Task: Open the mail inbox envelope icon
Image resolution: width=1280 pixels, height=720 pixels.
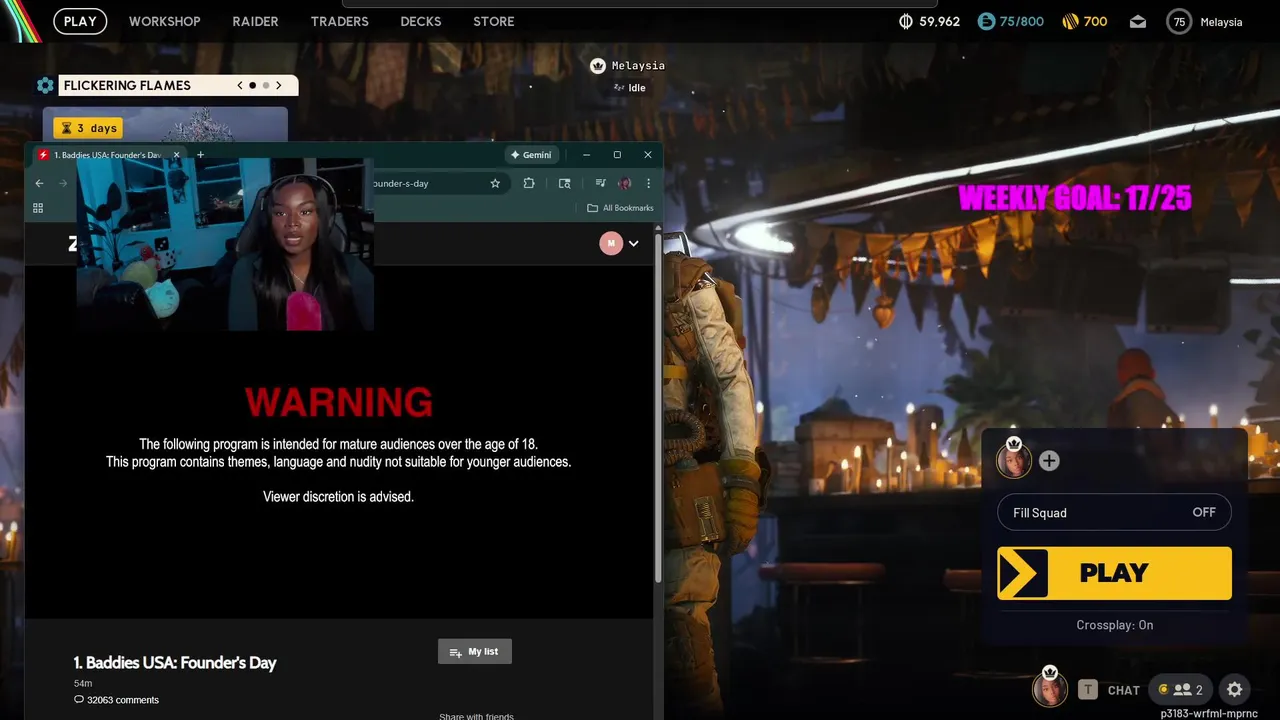Action: 1138,22
